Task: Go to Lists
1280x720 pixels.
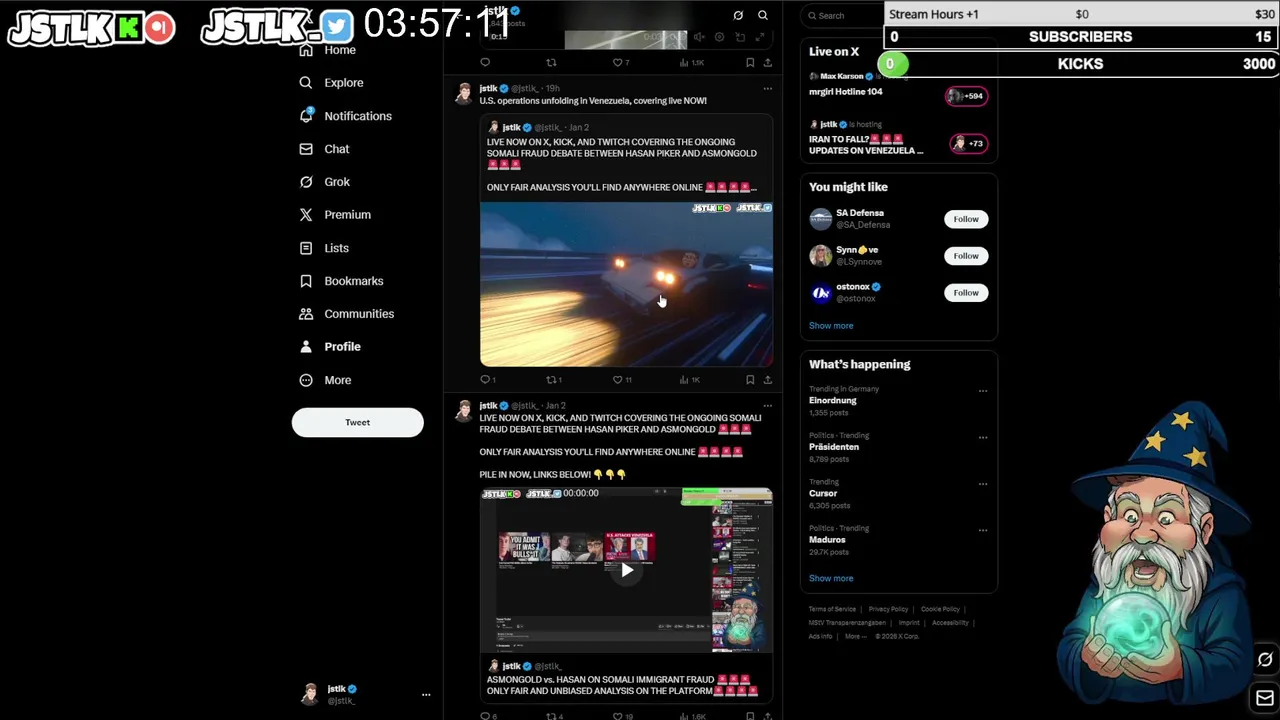Action: click(324, 248)
